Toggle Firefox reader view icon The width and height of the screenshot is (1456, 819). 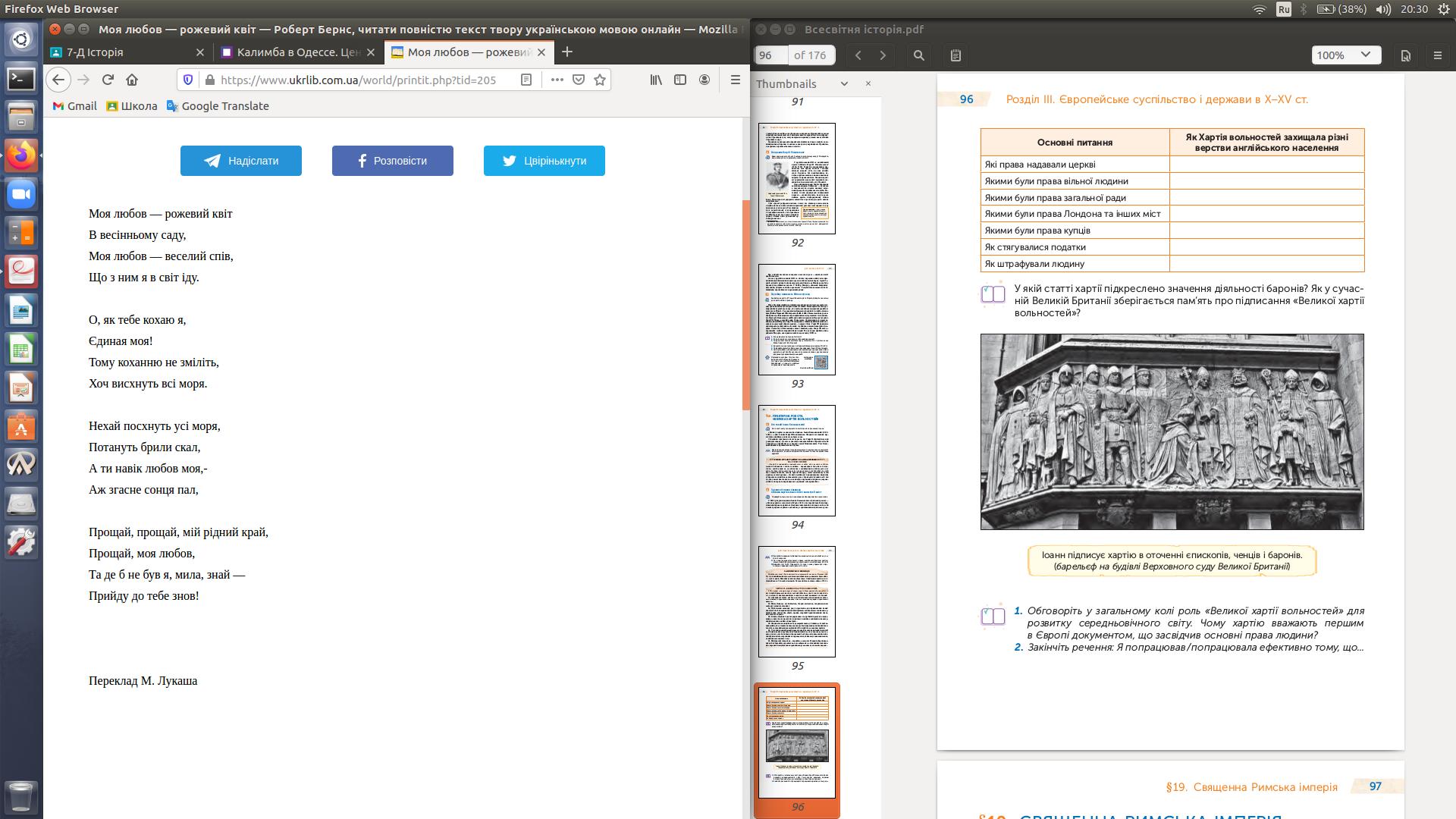pyautogui.click(x=526, y=80)
